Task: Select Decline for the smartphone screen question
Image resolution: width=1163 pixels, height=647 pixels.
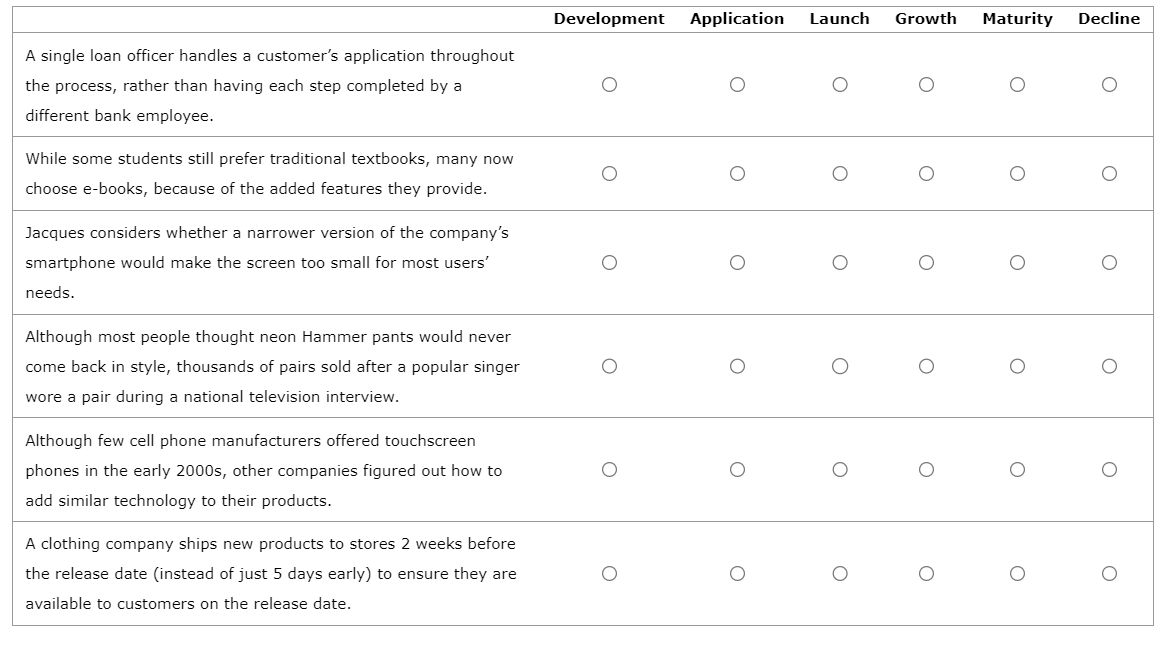Action: tap(1108, 262)
